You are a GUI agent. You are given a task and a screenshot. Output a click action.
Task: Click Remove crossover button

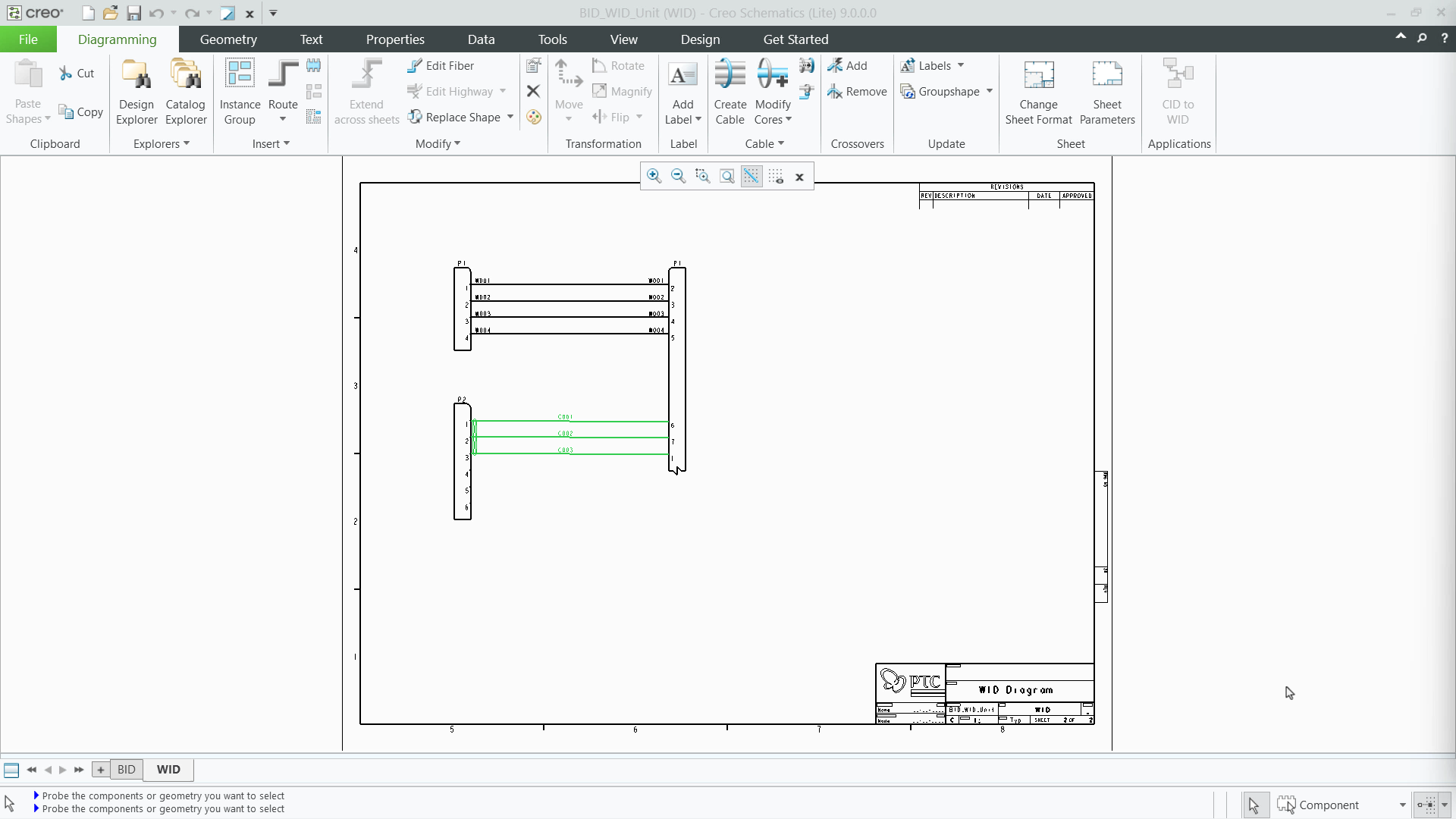(x=857, y=92)
